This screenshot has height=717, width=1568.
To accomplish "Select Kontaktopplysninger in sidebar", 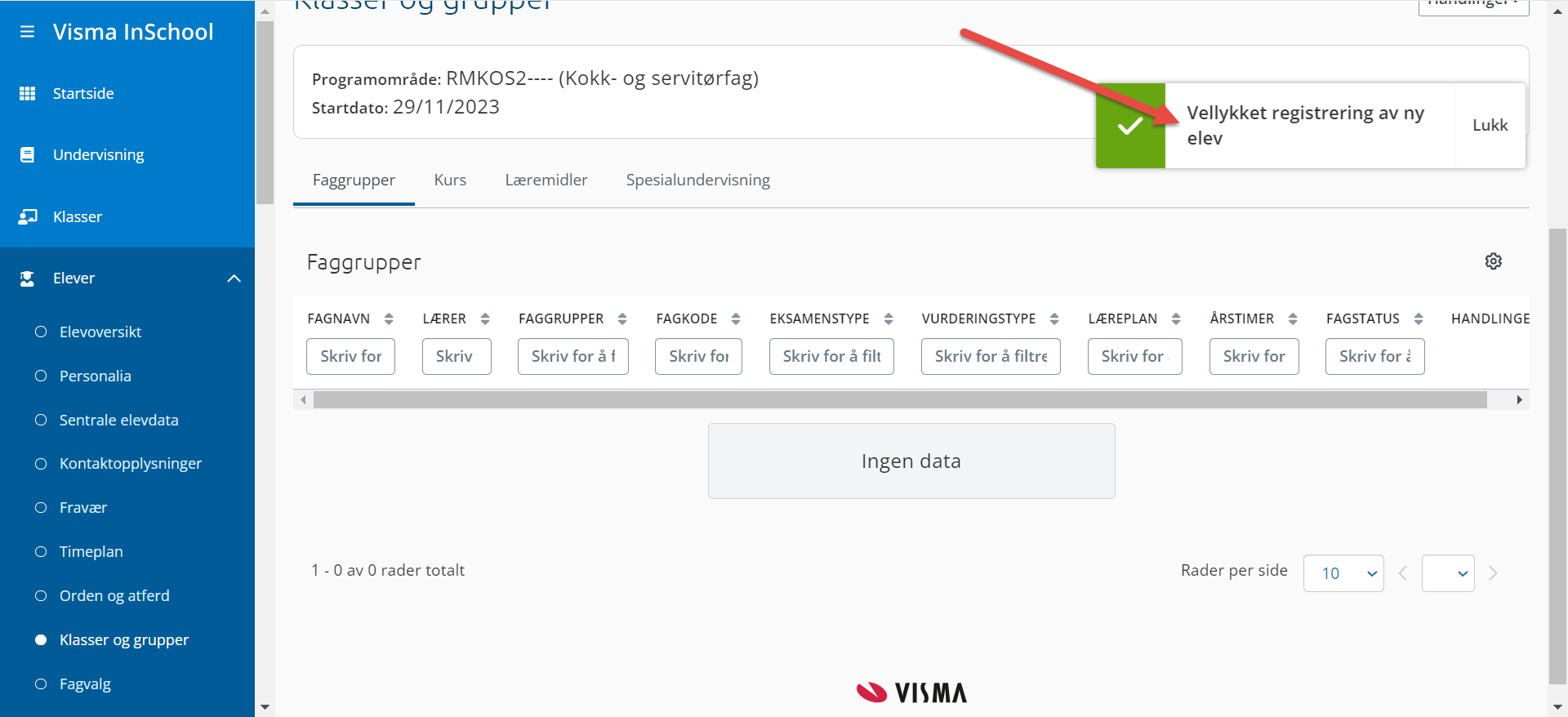I will [130, 464].
